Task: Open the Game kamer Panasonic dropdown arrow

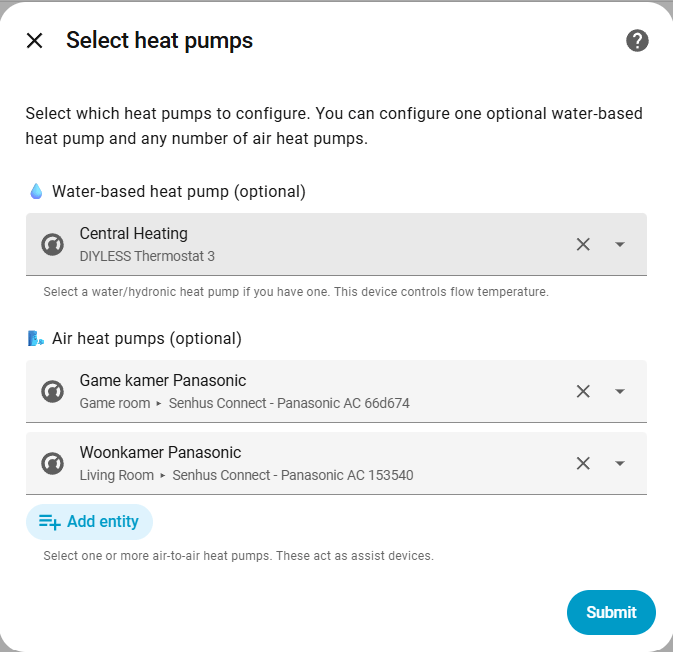Action: pyautogui.click(x=620, y=391)
